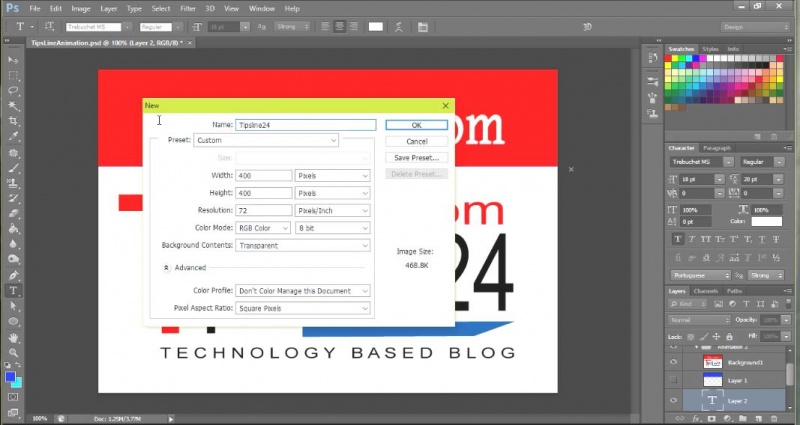The image size is (800, 425).
Task: Select the Ellipse shape tool
Action: (13, 321)
